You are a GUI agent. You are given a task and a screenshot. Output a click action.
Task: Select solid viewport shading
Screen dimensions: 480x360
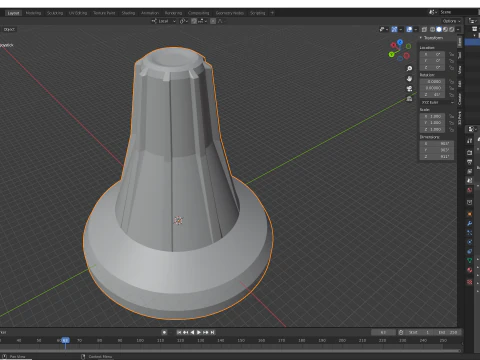pyautogui.click(x=439, y=29)
